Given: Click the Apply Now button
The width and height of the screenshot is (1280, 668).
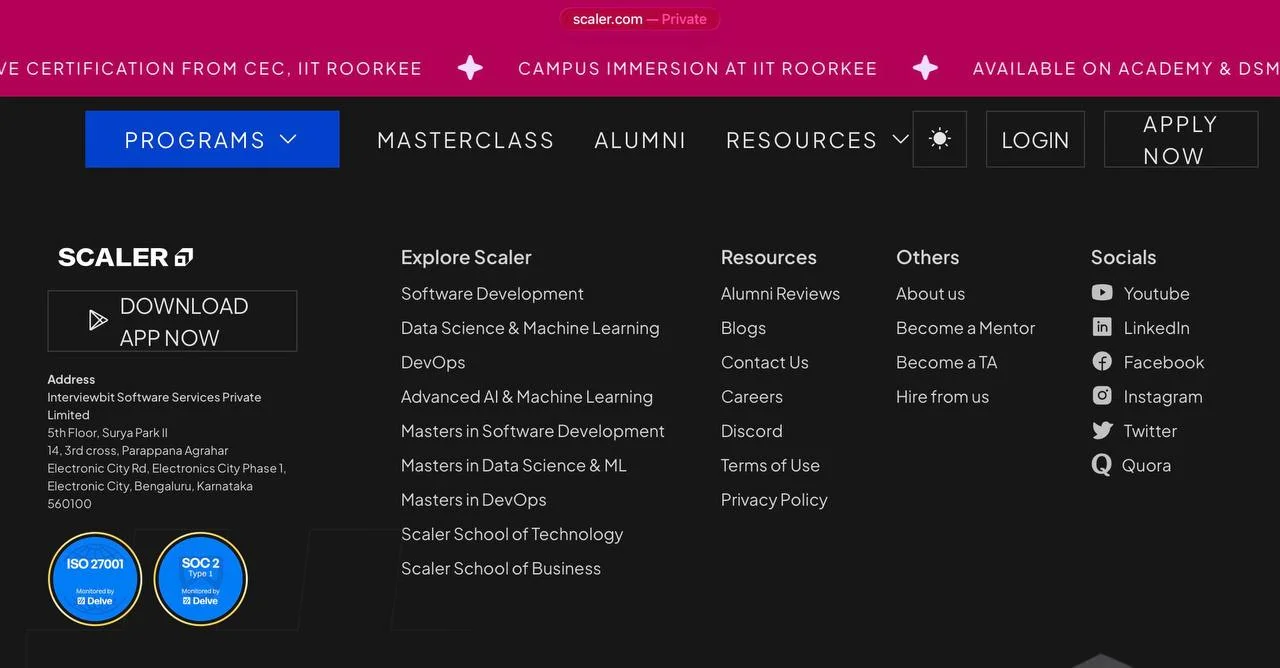Looking at the screenshot, I should [x=1180, y=139].
